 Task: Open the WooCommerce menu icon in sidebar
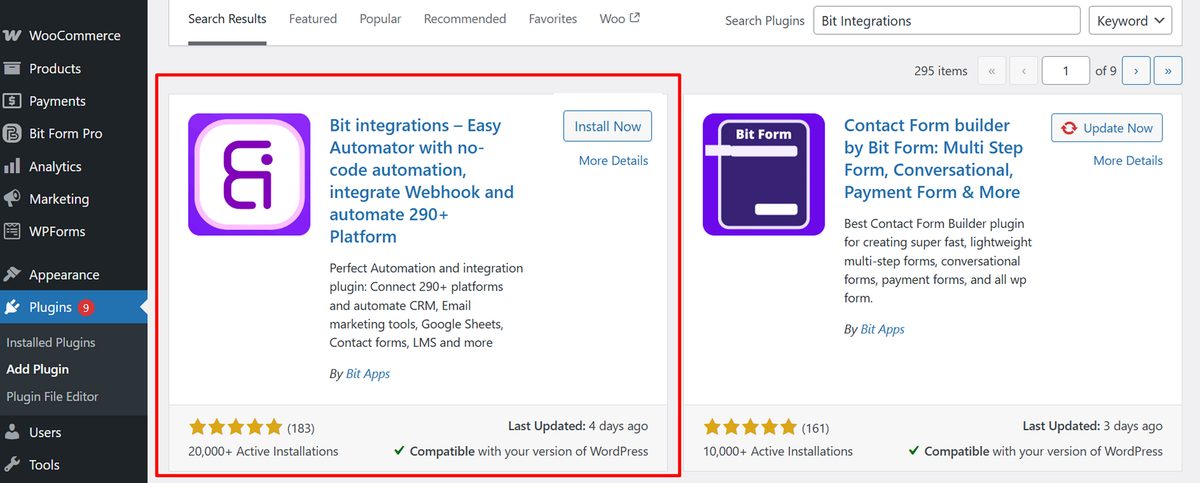click(12, 35)
